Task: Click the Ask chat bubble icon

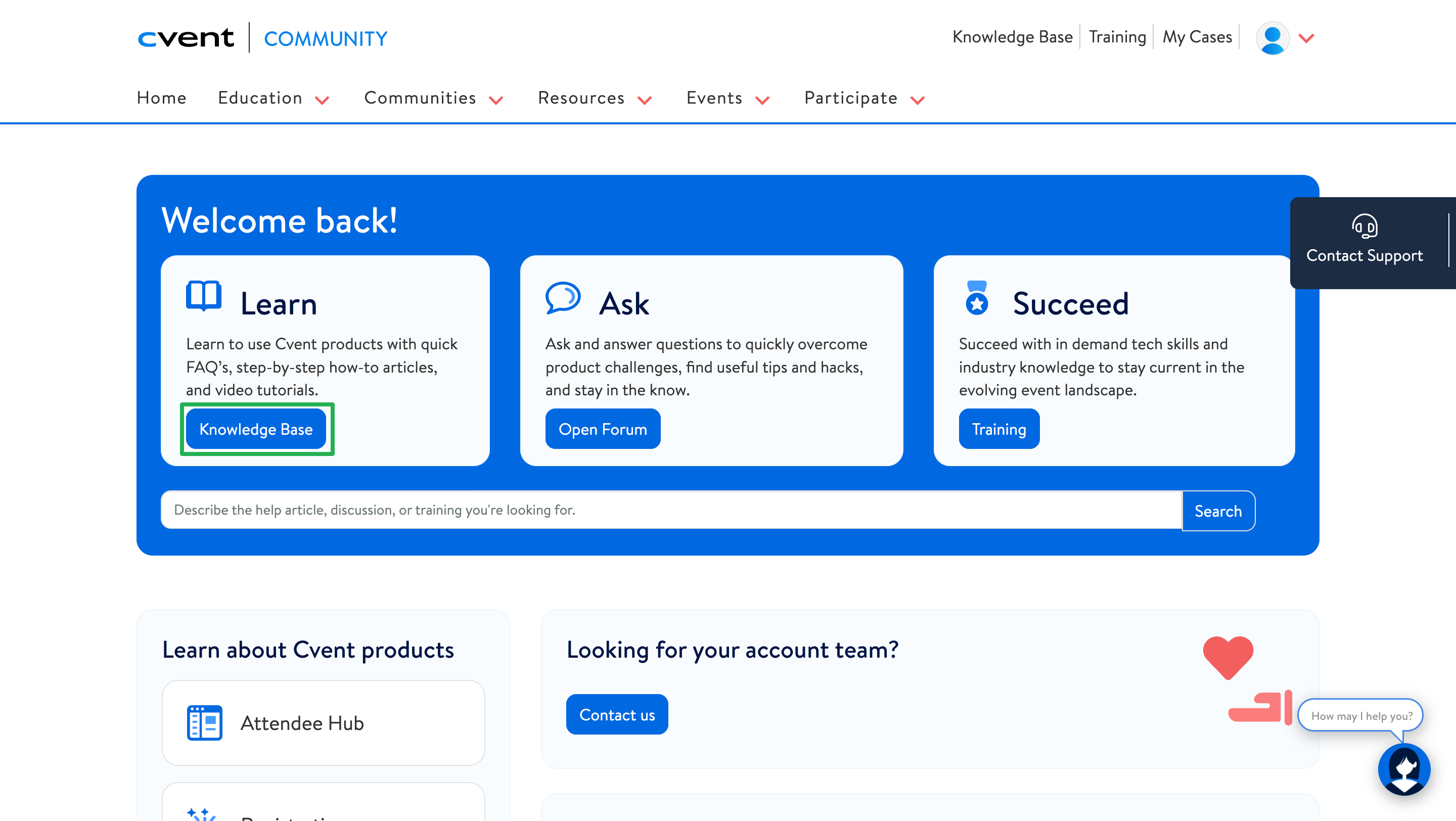Action: point(563,297)
